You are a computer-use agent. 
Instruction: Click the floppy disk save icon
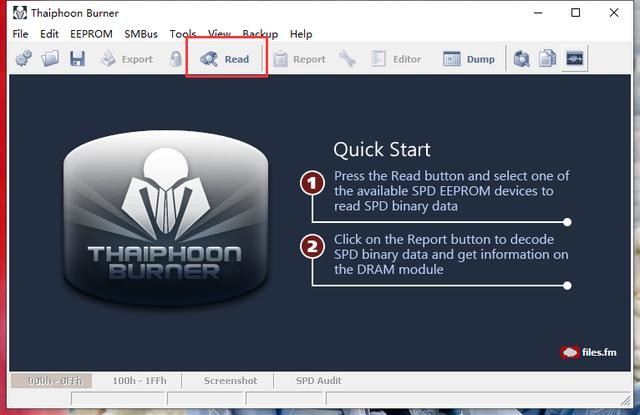[x=77, y=59]
